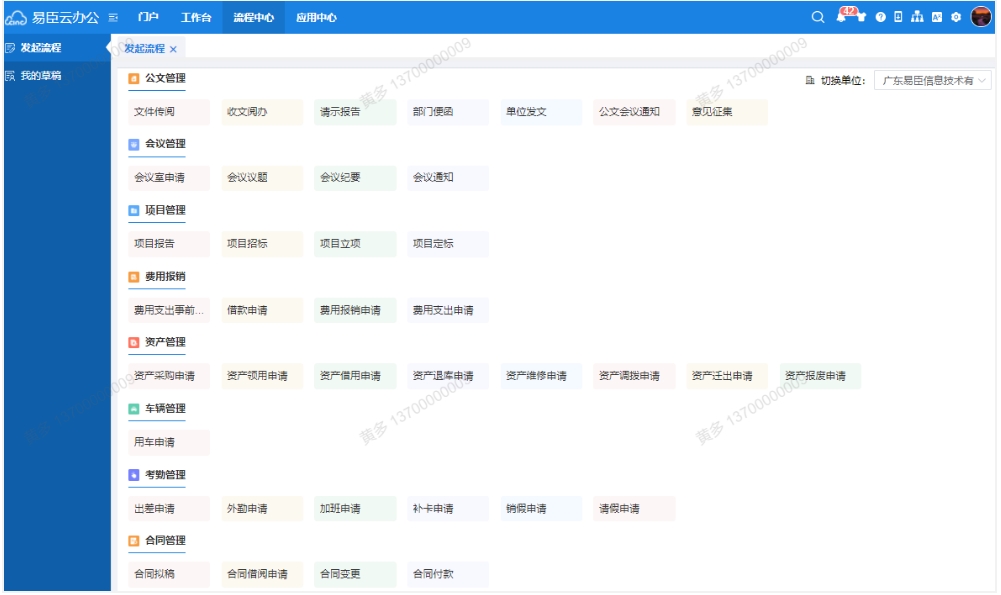Start 借款申请 process
This screenshot has width=1001, height=595.
pyautogui.click(x=262, y=311)
